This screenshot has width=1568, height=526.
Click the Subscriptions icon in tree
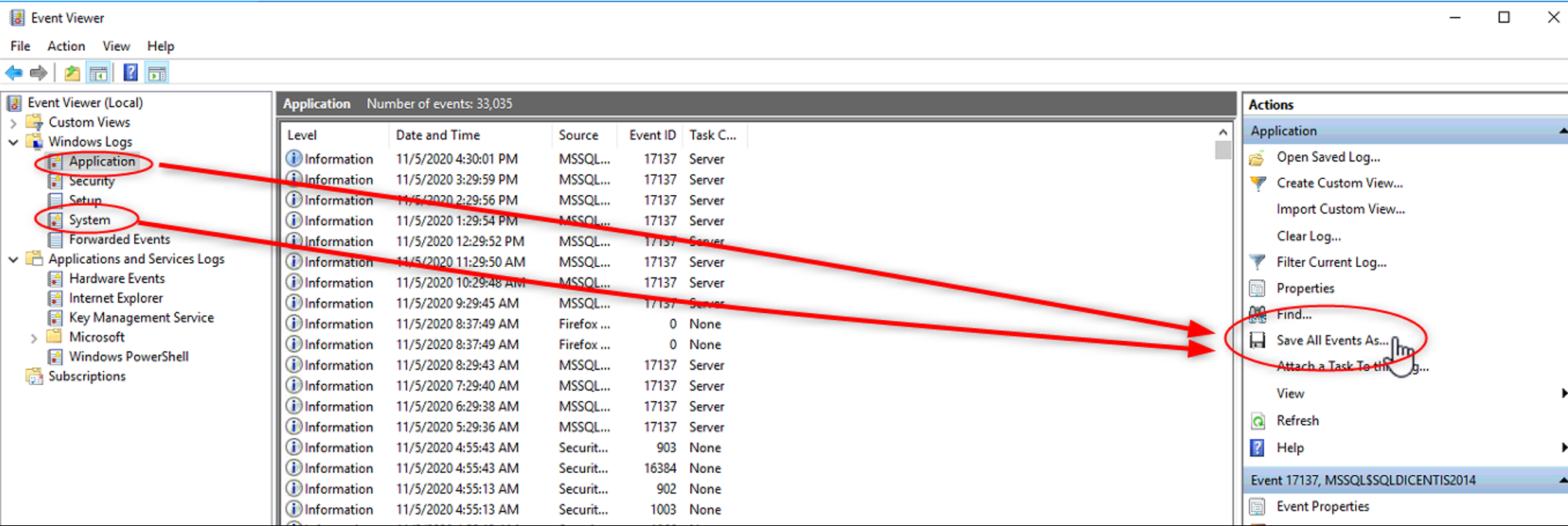coord(34,376)
